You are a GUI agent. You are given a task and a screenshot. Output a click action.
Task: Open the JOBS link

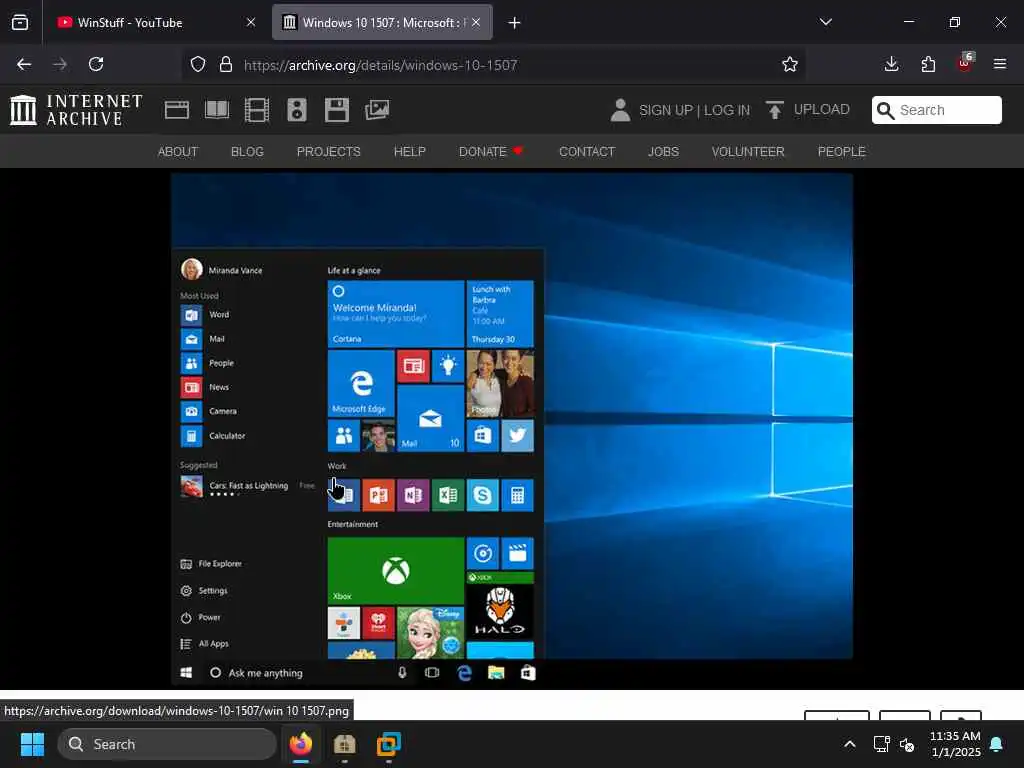tap(664, 152)
